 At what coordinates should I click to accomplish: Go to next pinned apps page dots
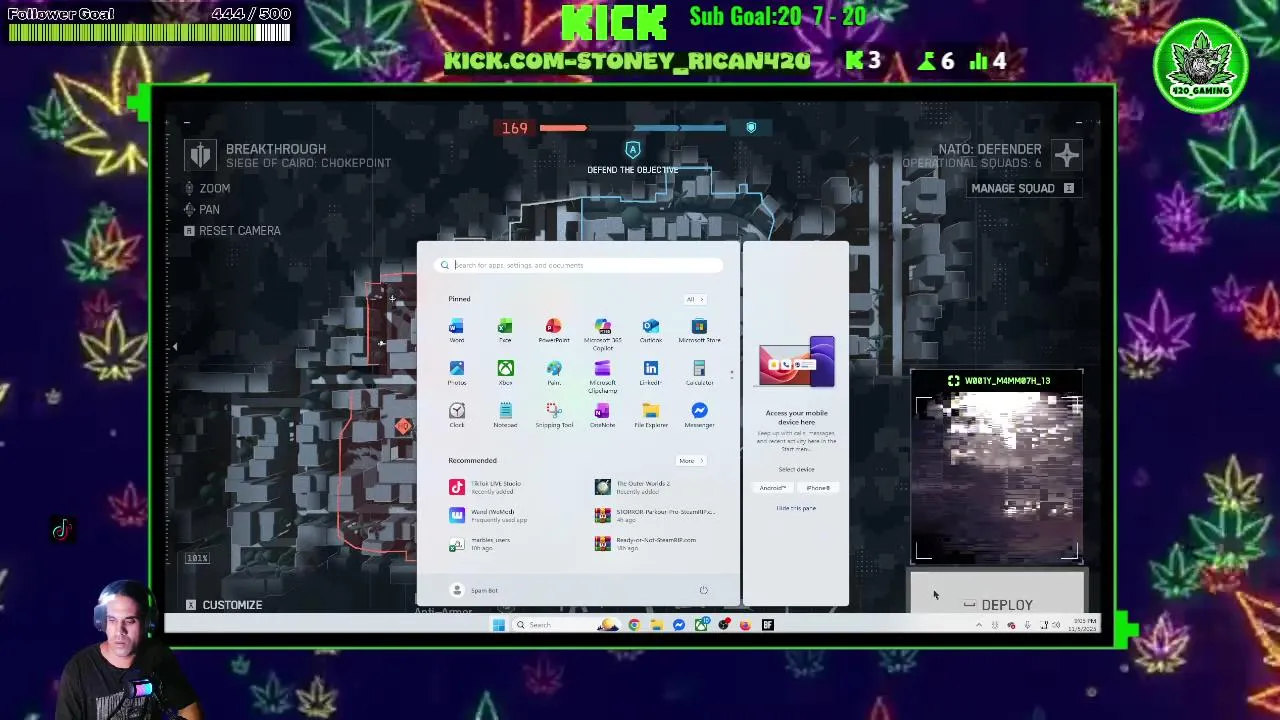(x=731, y=374)
